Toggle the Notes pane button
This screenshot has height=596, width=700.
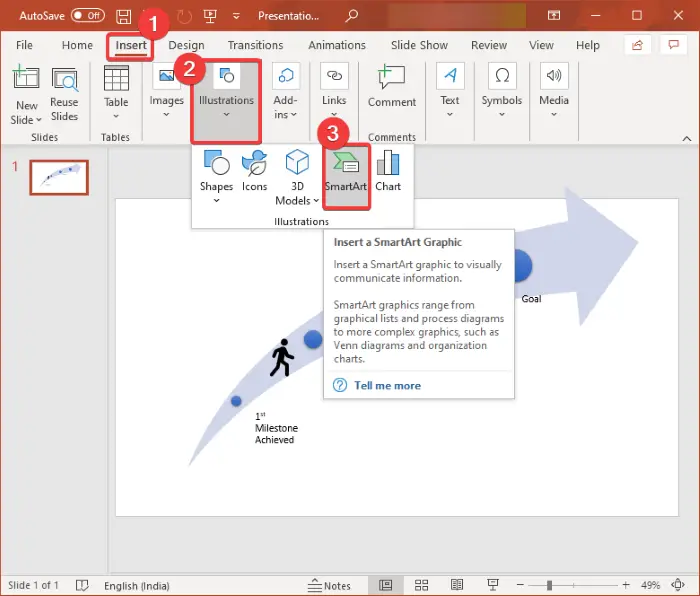(329, 585)
